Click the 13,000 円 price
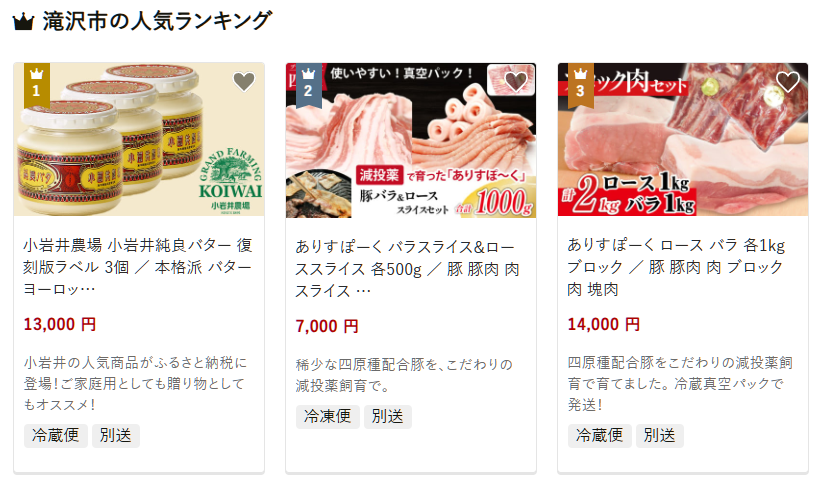824x487 pixels. [x=59, y=324]
